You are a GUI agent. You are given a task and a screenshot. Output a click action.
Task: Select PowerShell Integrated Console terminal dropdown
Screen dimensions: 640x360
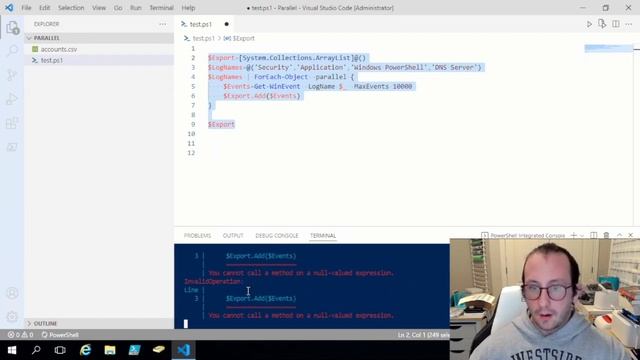524,236
